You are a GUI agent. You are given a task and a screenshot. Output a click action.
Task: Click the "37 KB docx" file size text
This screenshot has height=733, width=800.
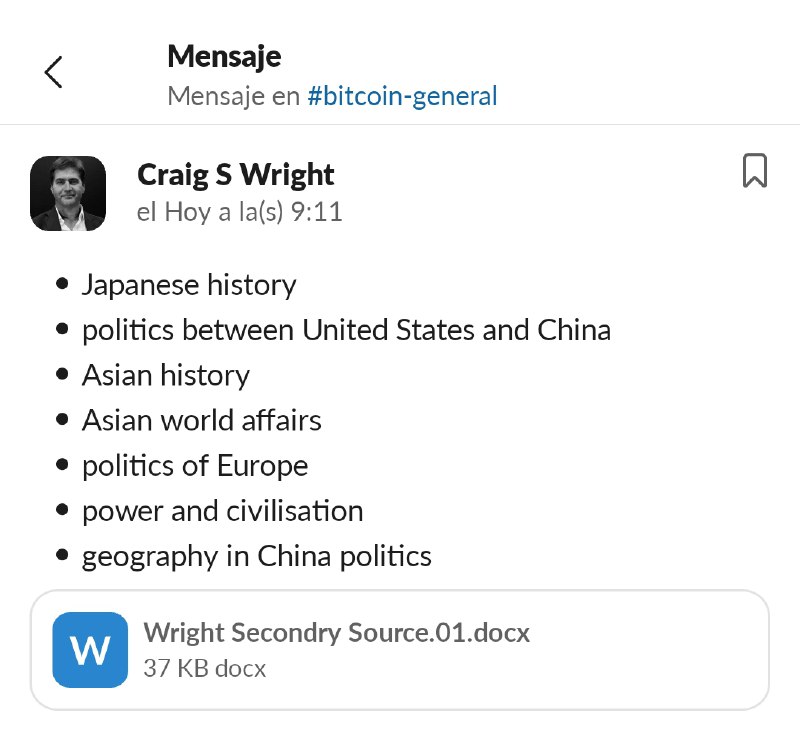(205, 668)
